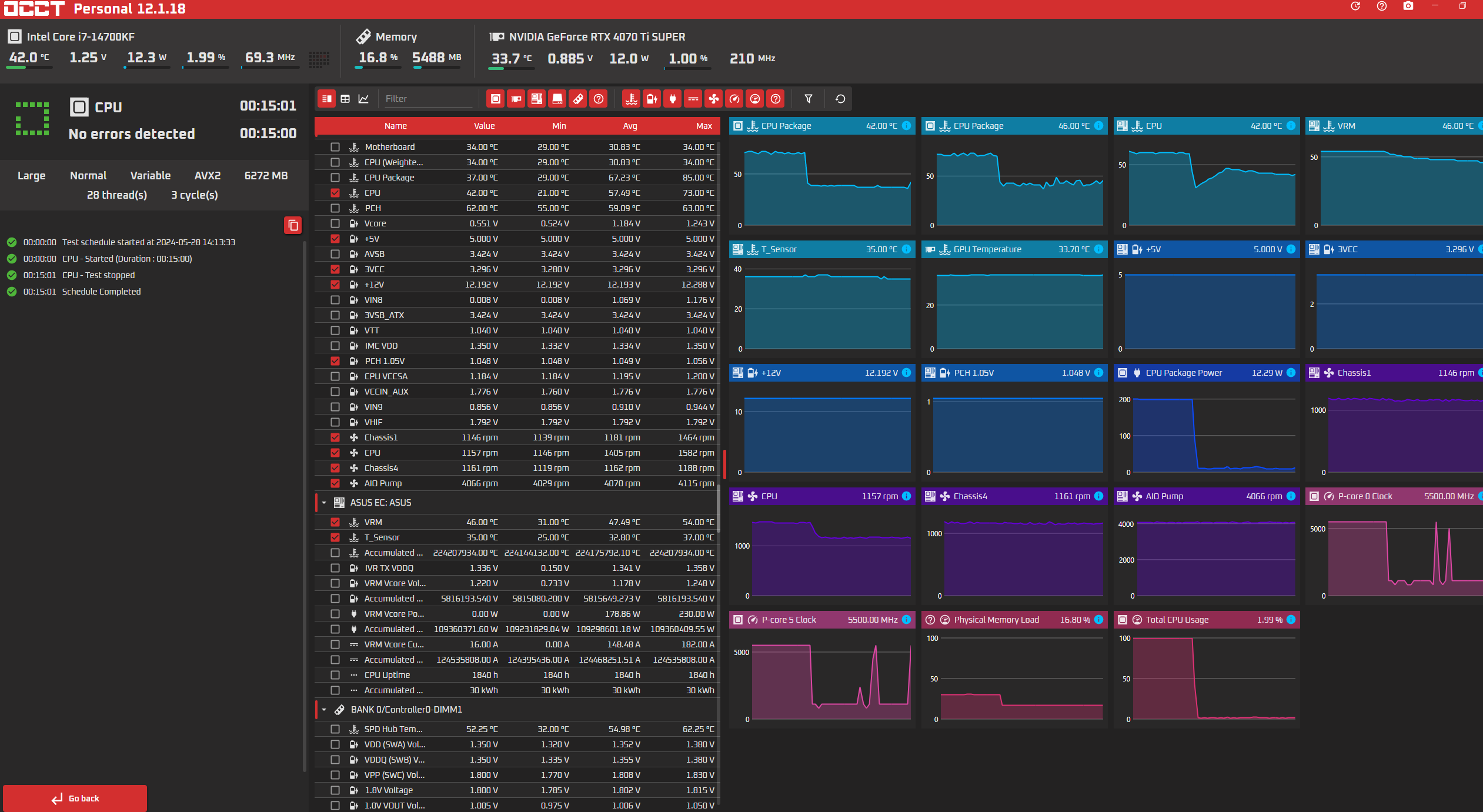The width and height of the screenshot is (1483, 812).
Task: Toggle the voltage sensor filter icon
Action: 652,99
